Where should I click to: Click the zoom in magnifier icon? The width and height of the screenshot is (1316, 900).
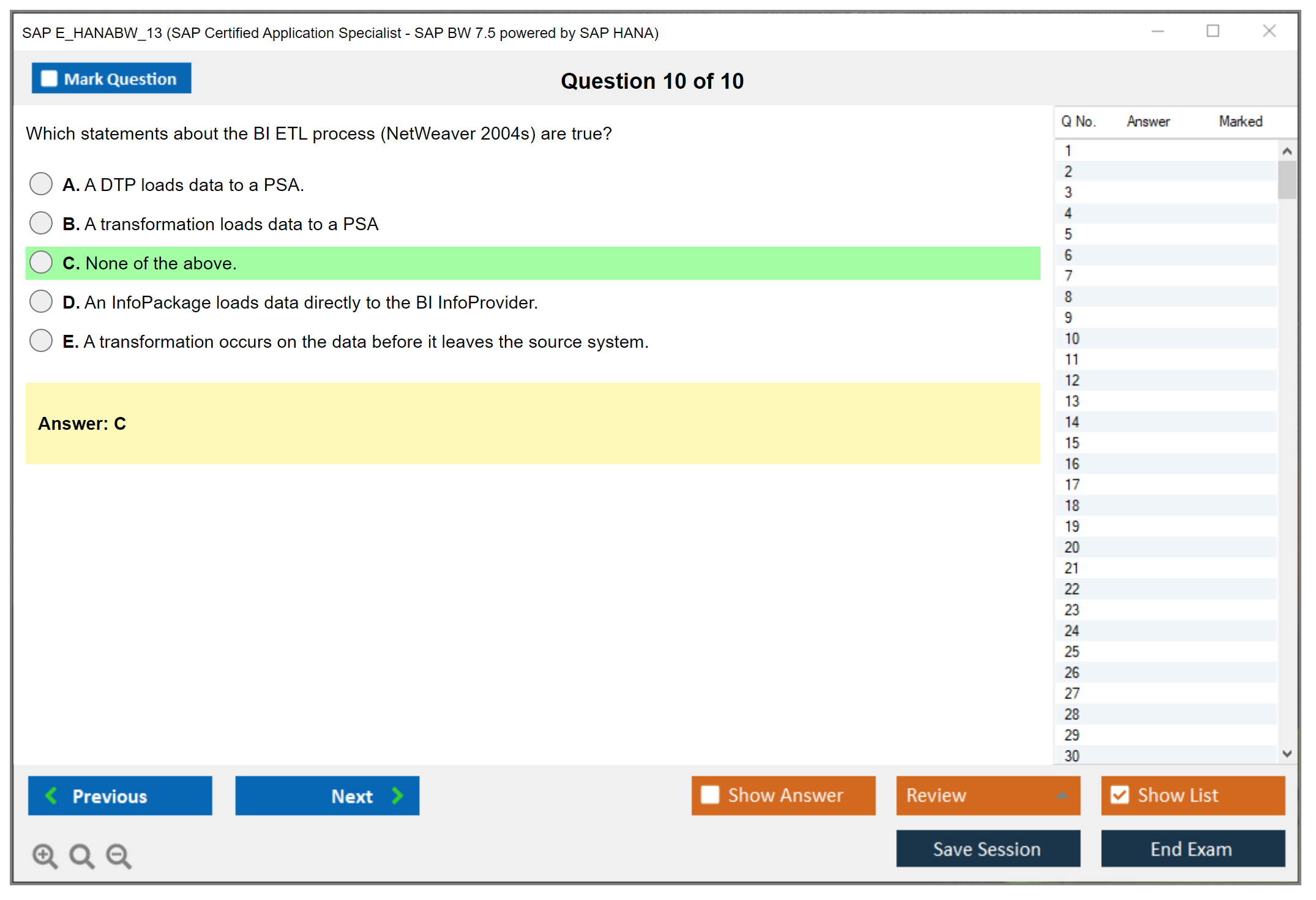coord(44,855)
